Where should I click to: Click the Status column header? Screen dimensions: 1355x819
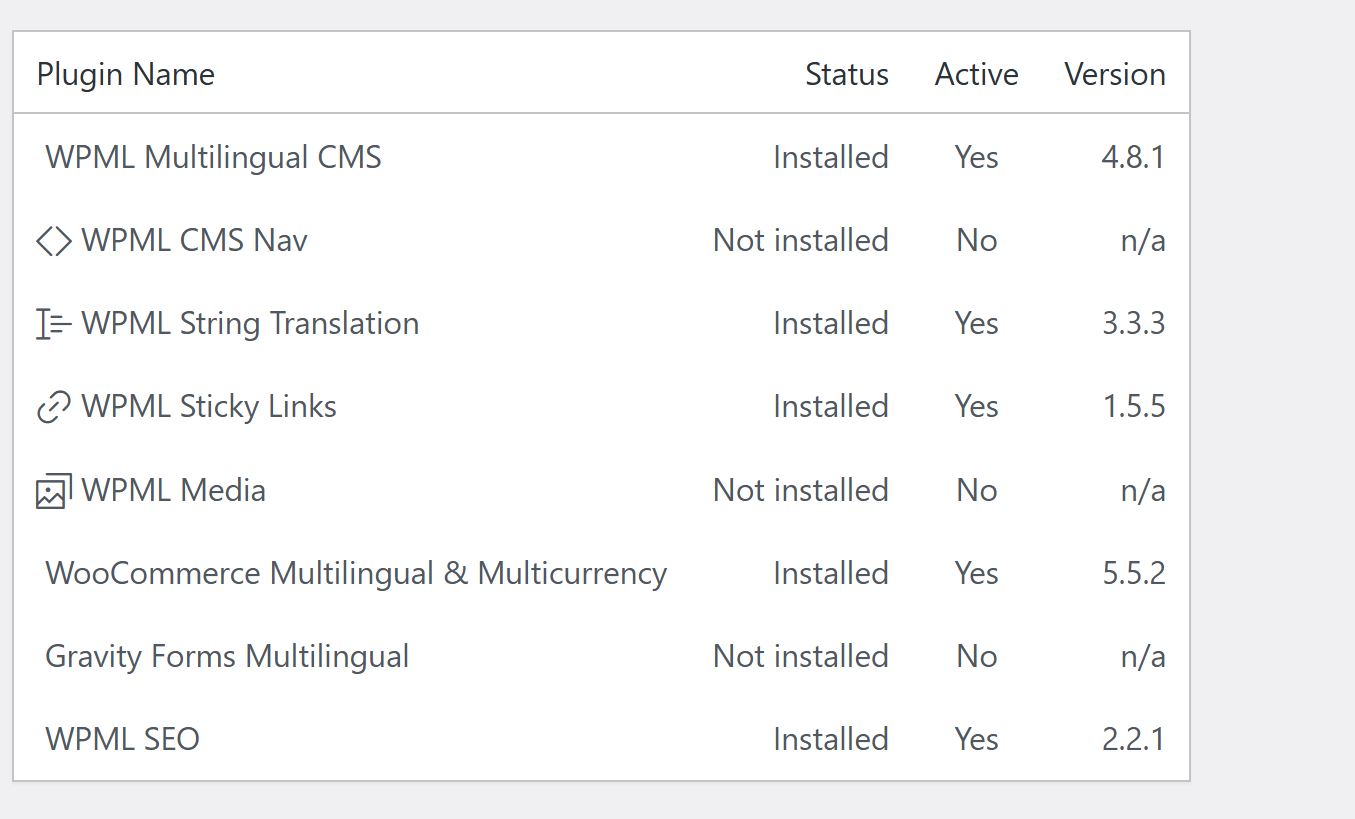847,75
